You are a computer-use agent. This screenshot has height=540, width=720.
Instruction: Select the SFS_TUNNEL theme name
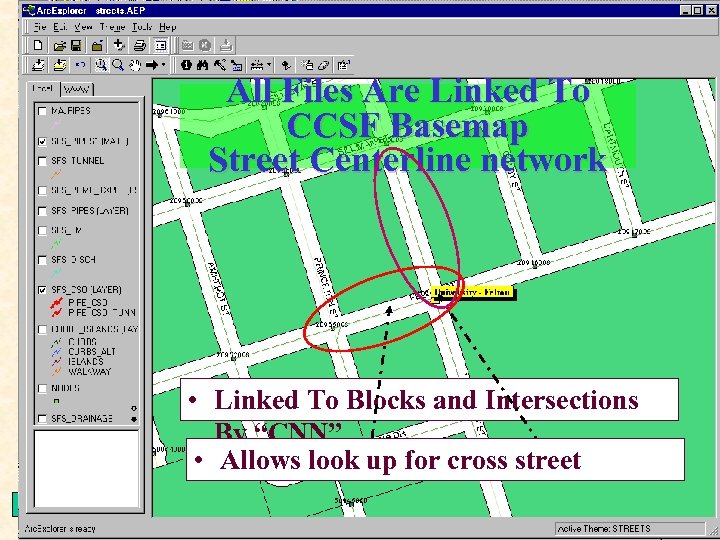coord(78,161)
